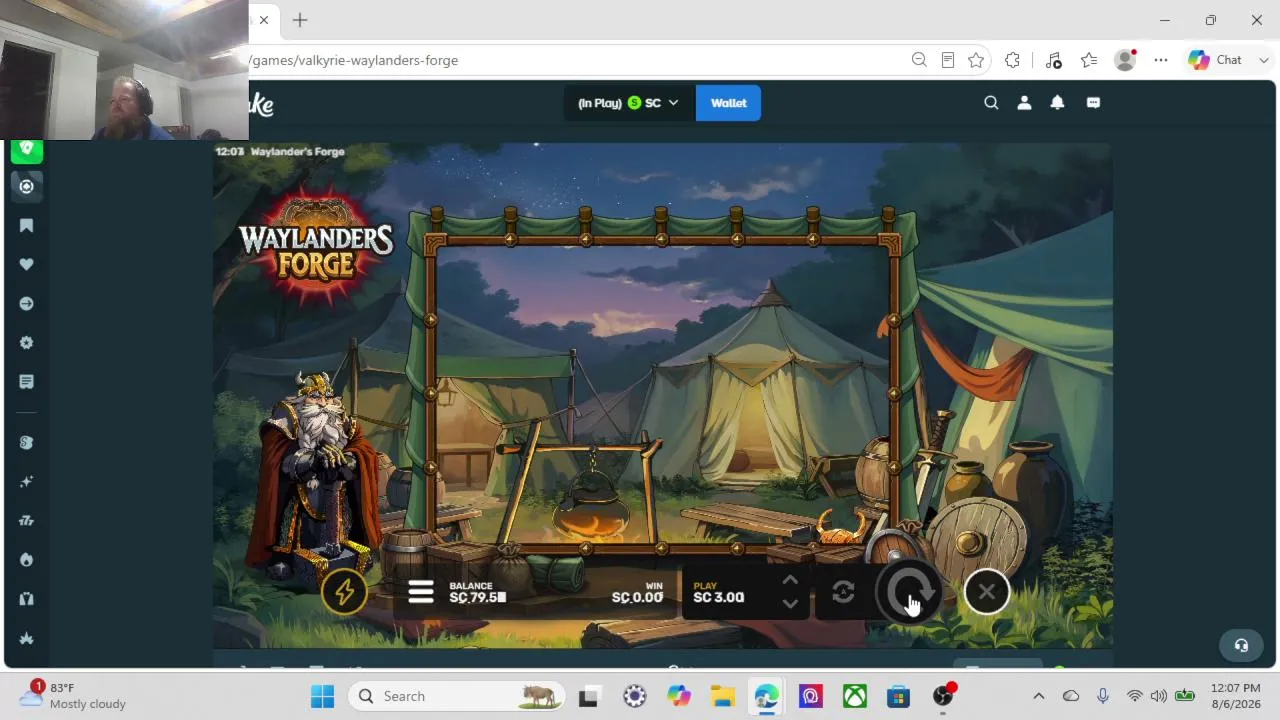Expand the (In Play) SC currency dropdown
Screen dimensions: 1280x720
(629, 103)
